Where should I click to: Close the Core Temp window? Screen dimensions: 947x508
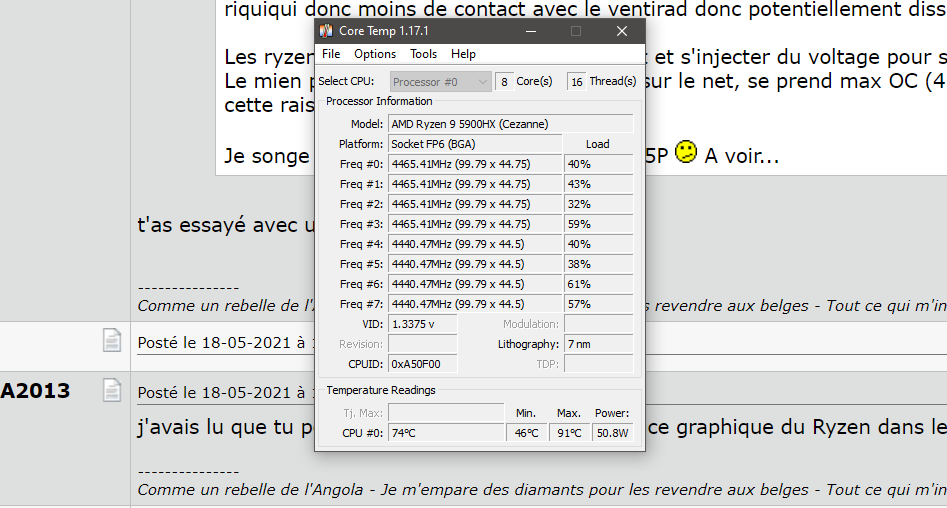(x=621, y=31)
